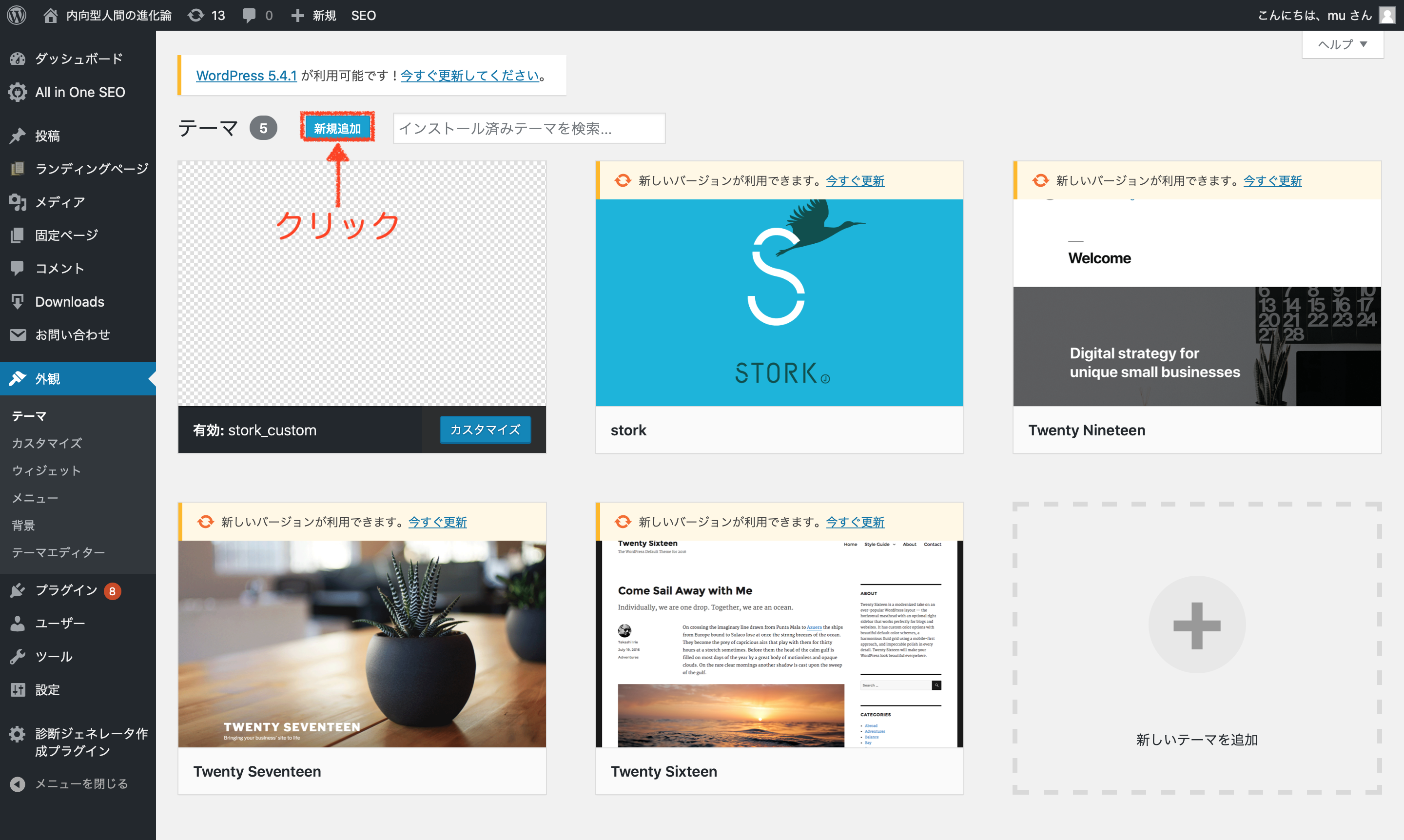Screen dimensions: 1404x840
Task: Open the SEO item in admin bar
Action: (363, 15)
